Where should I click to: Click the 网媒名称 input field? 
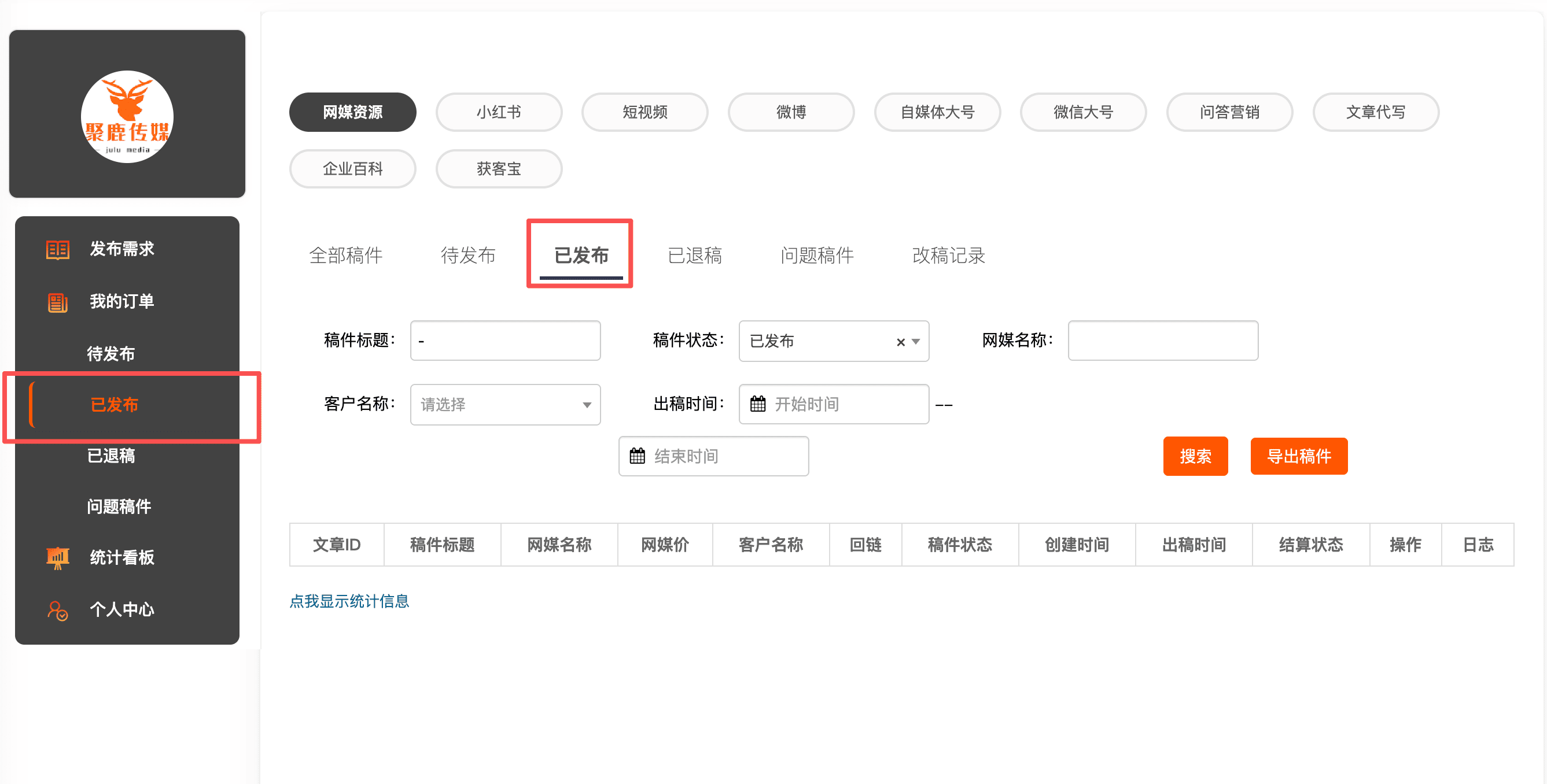pos(1163,341)
